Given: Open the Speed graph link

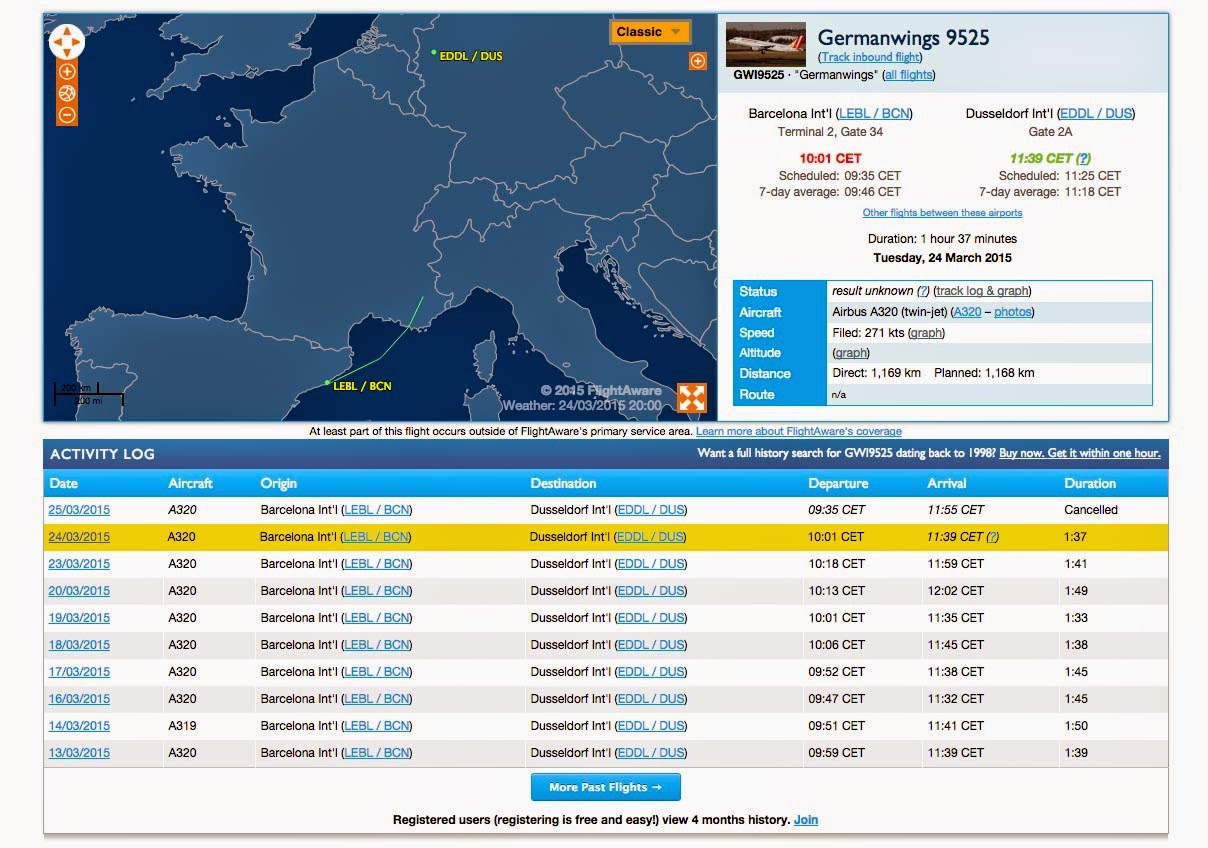Looking at the screenshot, I should click(926, 333).
